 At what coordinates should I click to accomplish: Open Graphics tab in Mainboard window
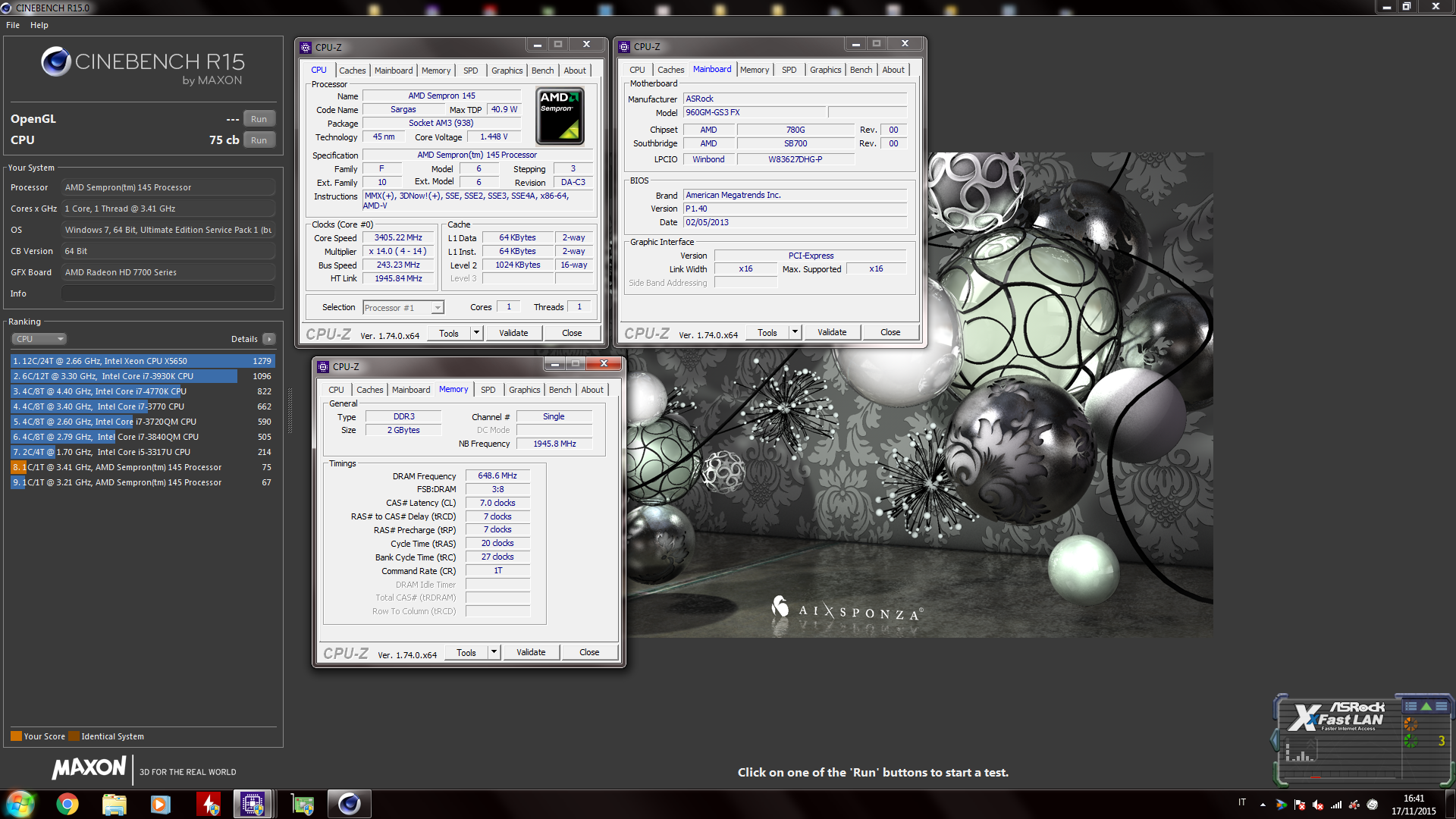[x=825, y=70]
